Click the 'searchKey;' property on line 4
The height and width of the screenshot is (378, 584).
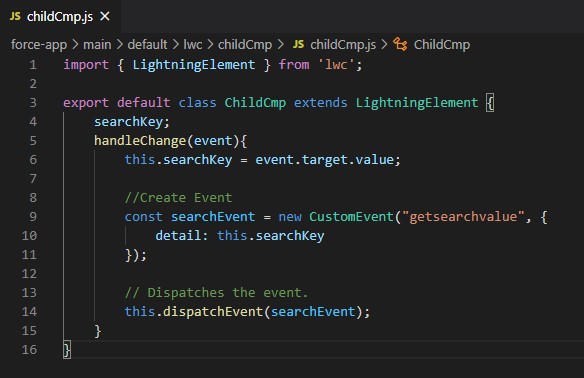click(x=132, y=122)
